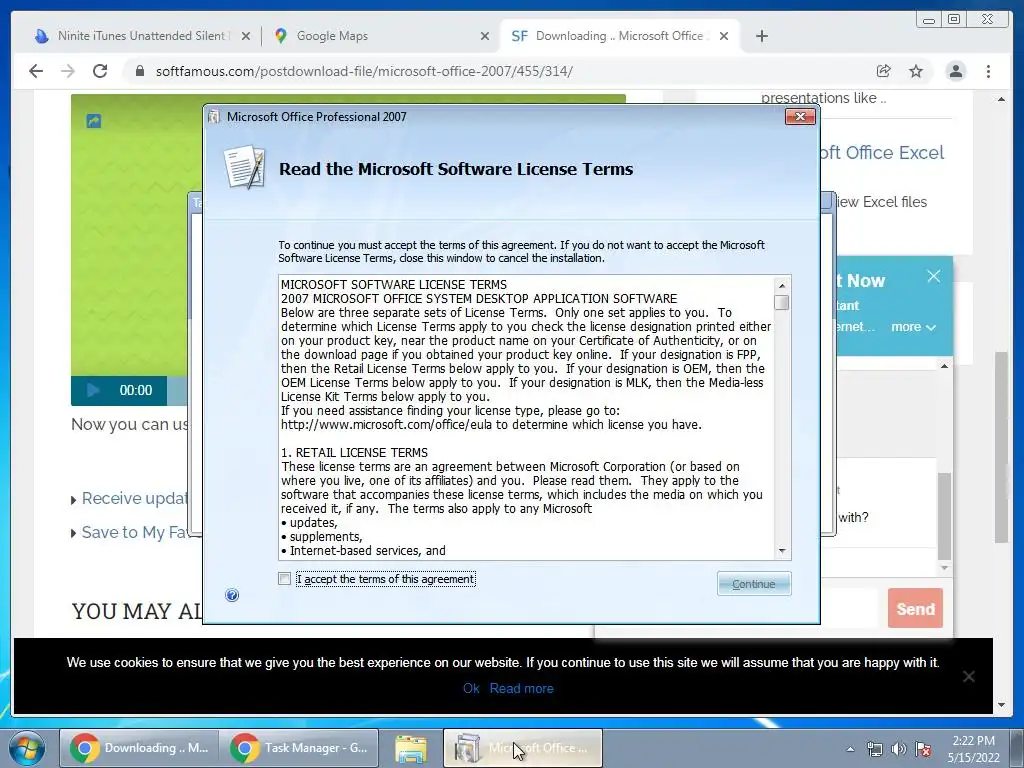Bookmark this page with the star icon
The height and width of the screenshot is (768, 1024).
[x=916, y=71]
